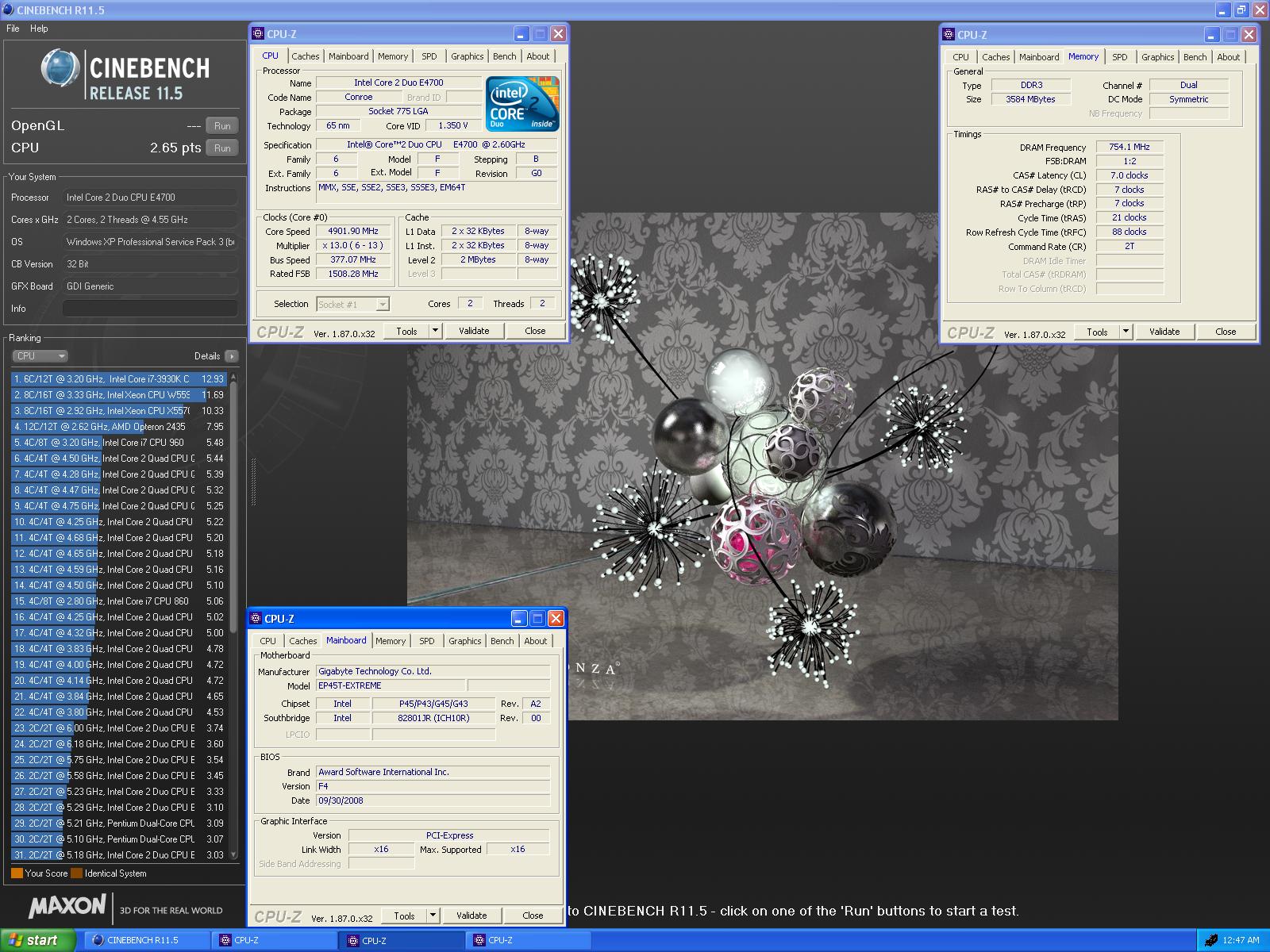Click Tools button in the Memory CPU-Z window
The height and width of the screenshot is (952, 1270).
[1097, 332]
